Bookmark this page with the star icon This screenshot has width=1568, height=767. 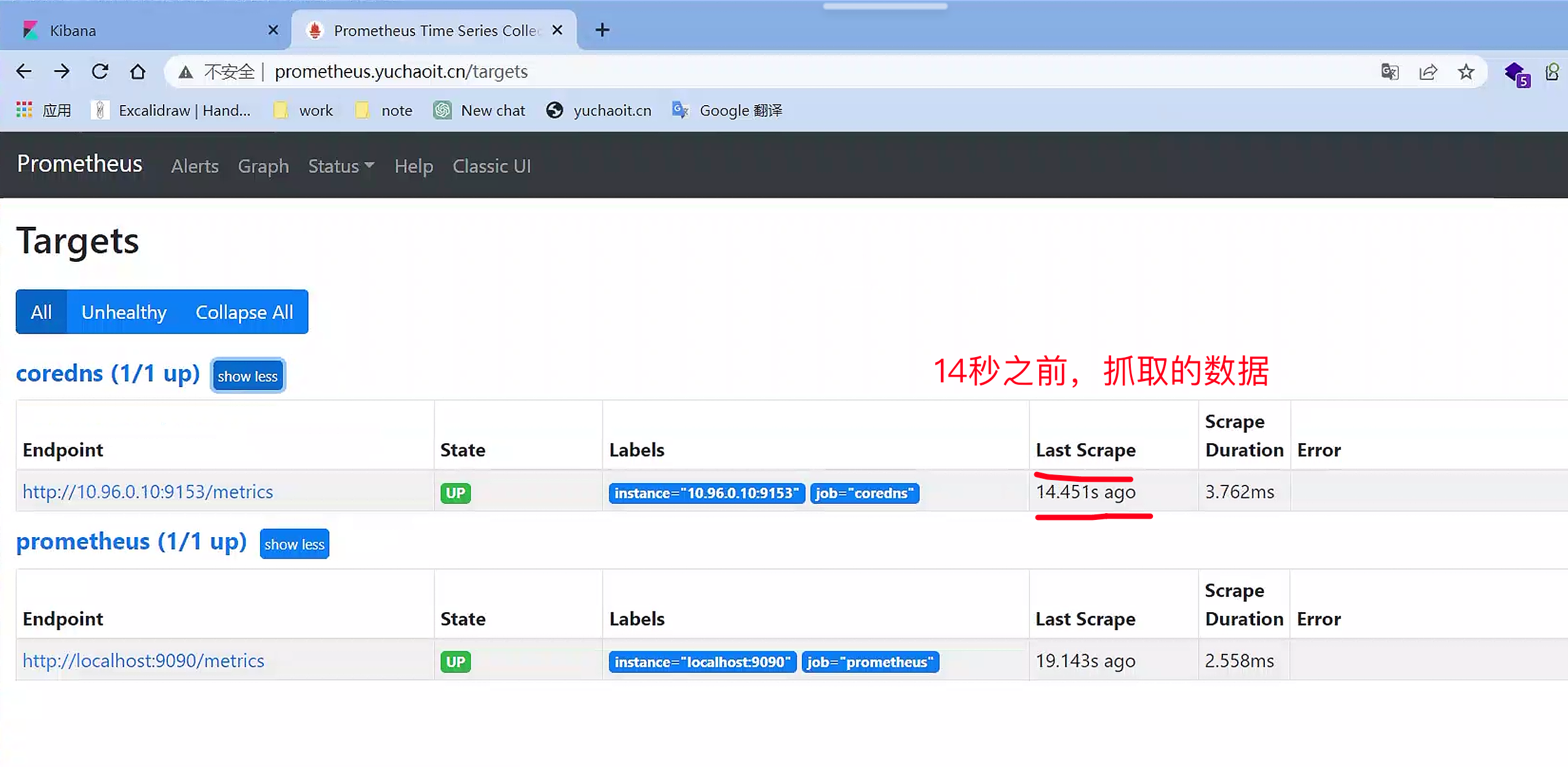tap(1466, 72)
